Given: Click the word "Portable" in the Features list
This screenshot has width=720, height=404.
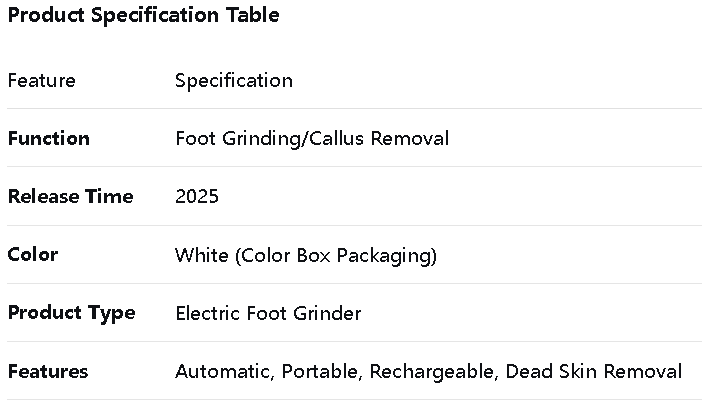Looking at the screenshot, I should 321,371.
